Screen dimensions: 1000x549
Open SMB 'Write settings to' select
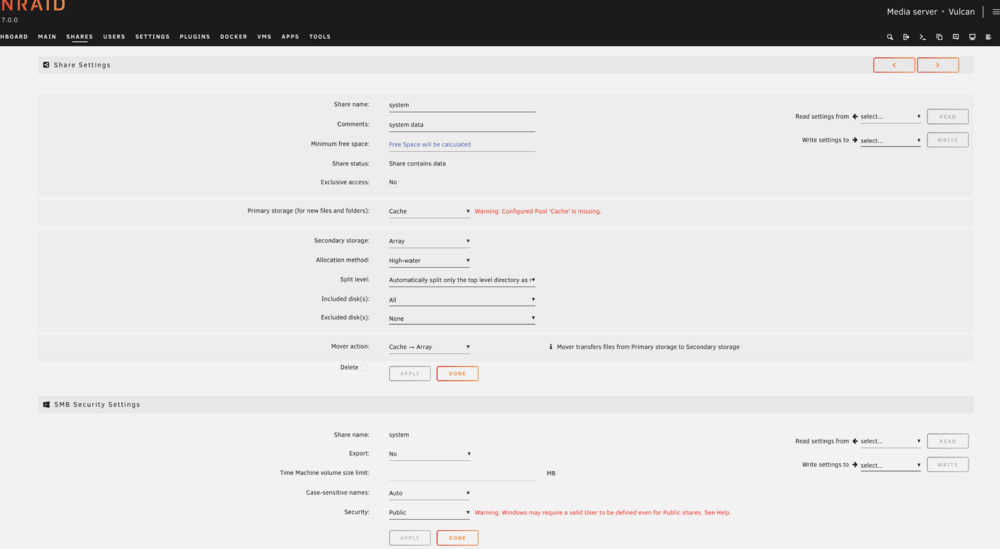[890, 465]
